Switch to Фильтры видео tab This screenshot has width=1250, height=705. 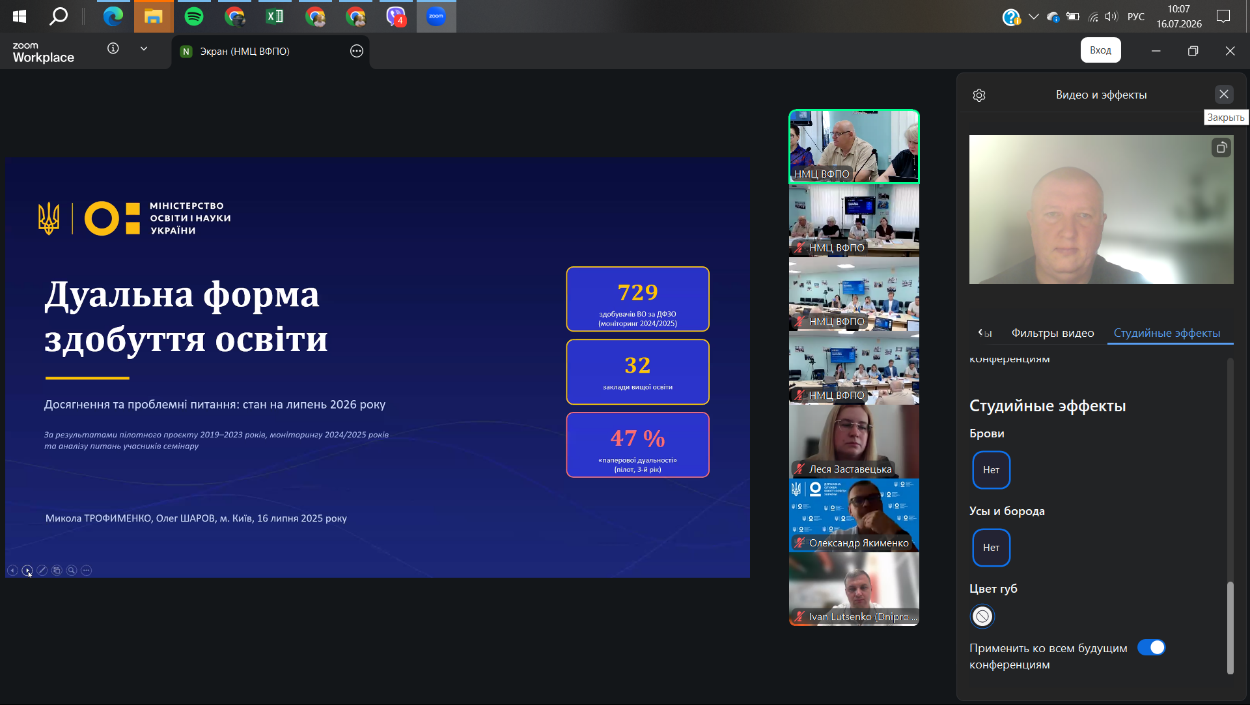(x=1052, y=333)
